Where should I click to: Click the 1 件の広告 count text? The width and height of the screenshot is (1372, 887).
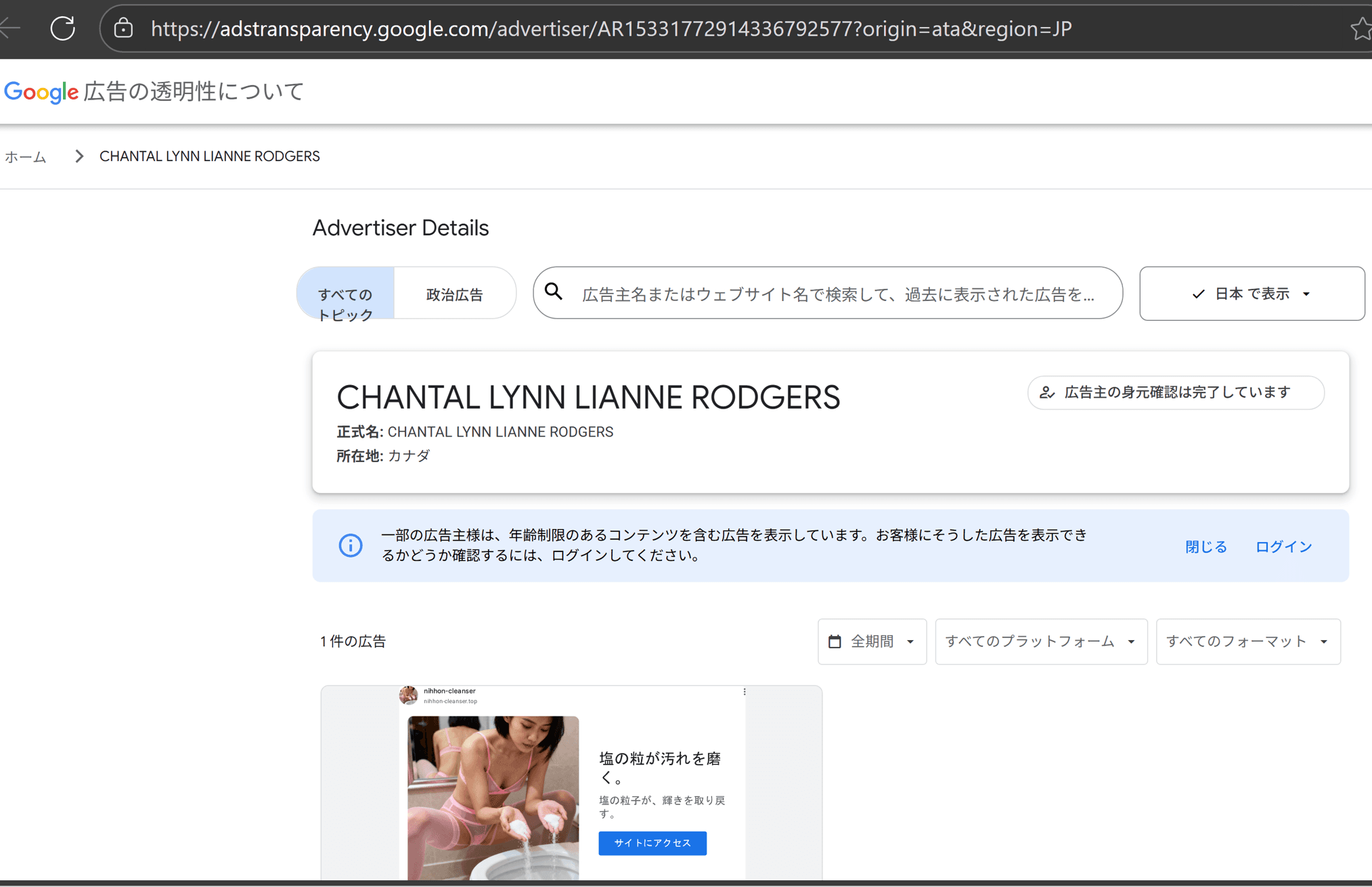[353, 641]
